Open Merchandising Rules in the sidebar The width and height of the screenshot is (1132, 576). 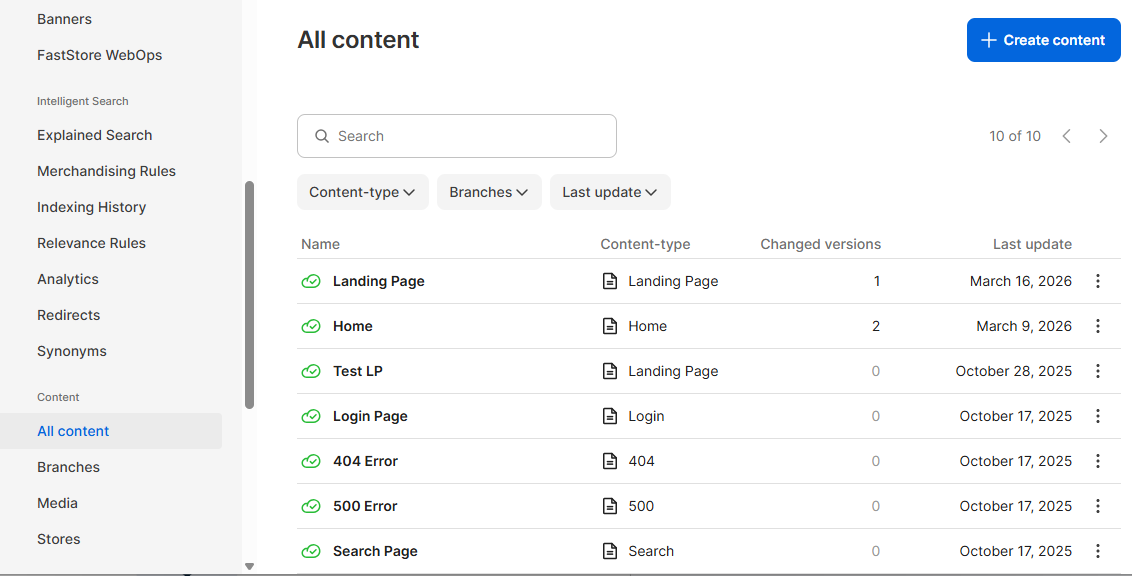[x=106, y=171]
